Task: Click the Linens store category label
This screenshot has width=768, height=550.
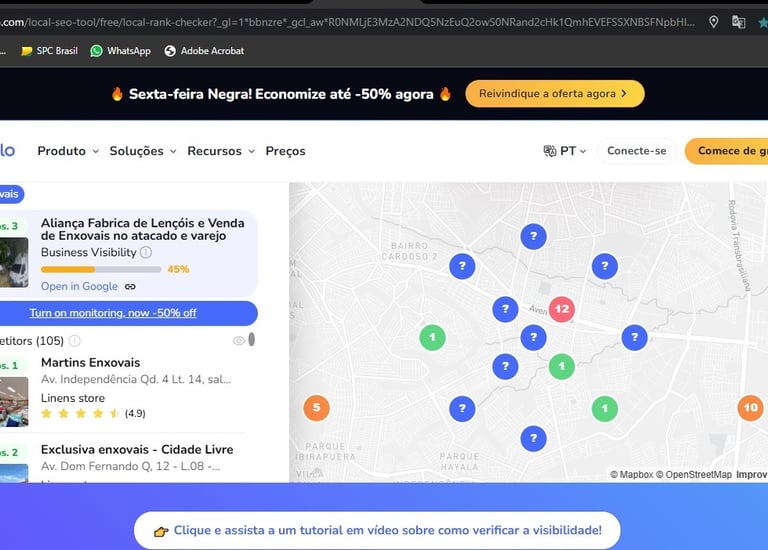Action: pyautogui.click(x=72, y=398)
